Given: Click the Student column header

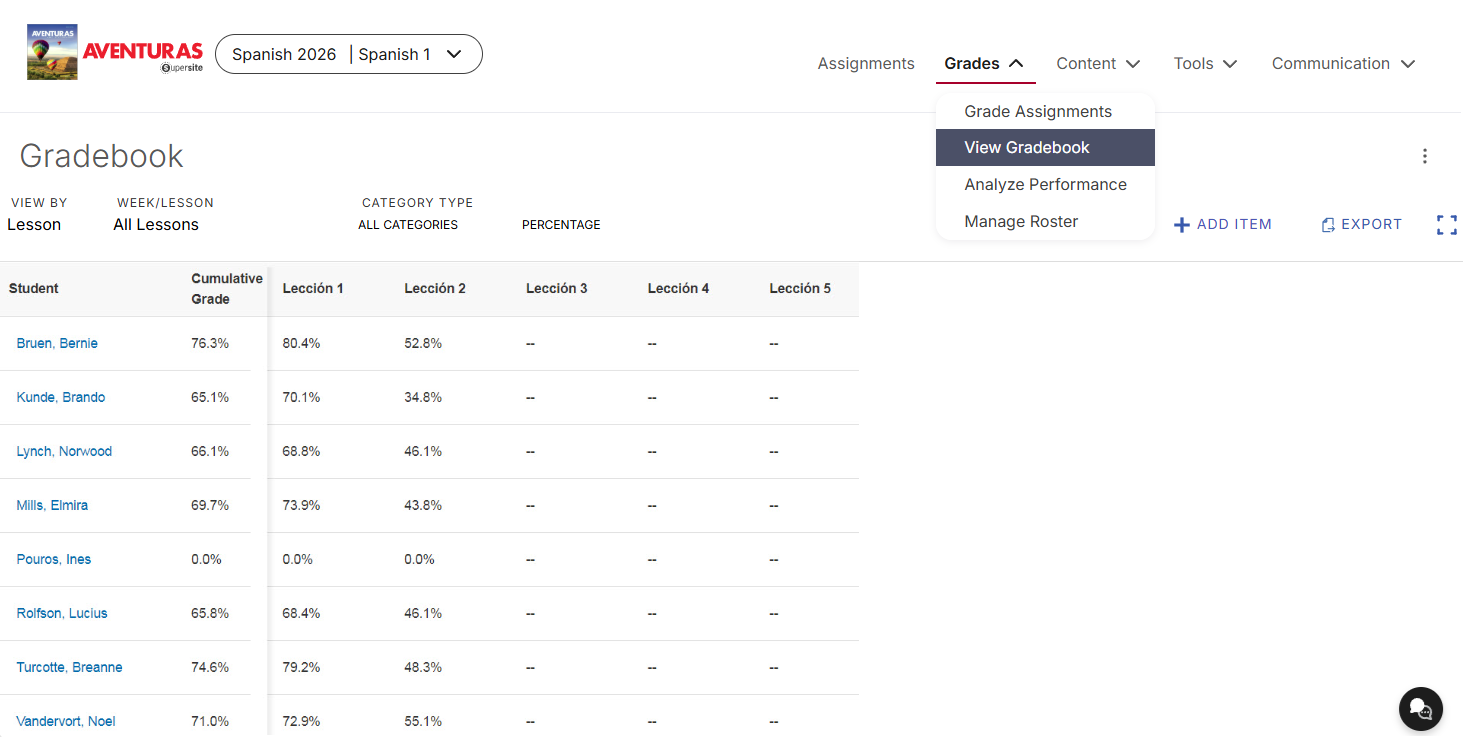Looking at the screenshot, I should point(34,288).
